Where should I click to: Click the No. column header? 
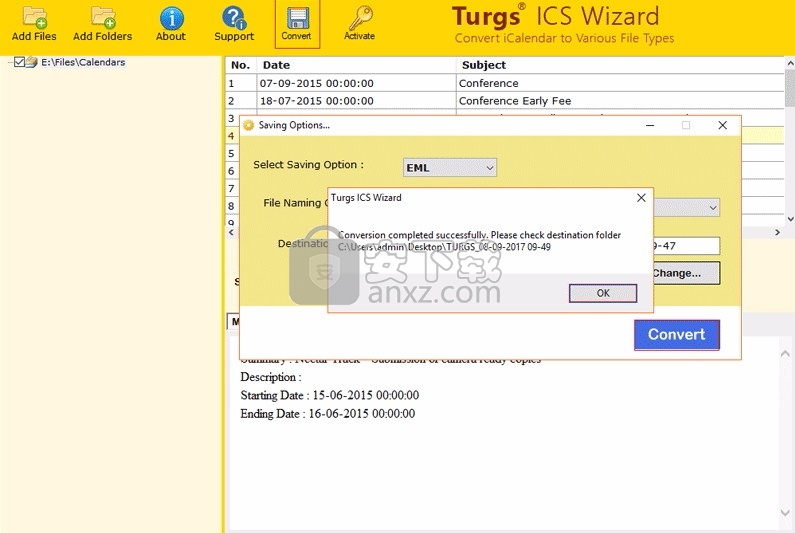241,65
